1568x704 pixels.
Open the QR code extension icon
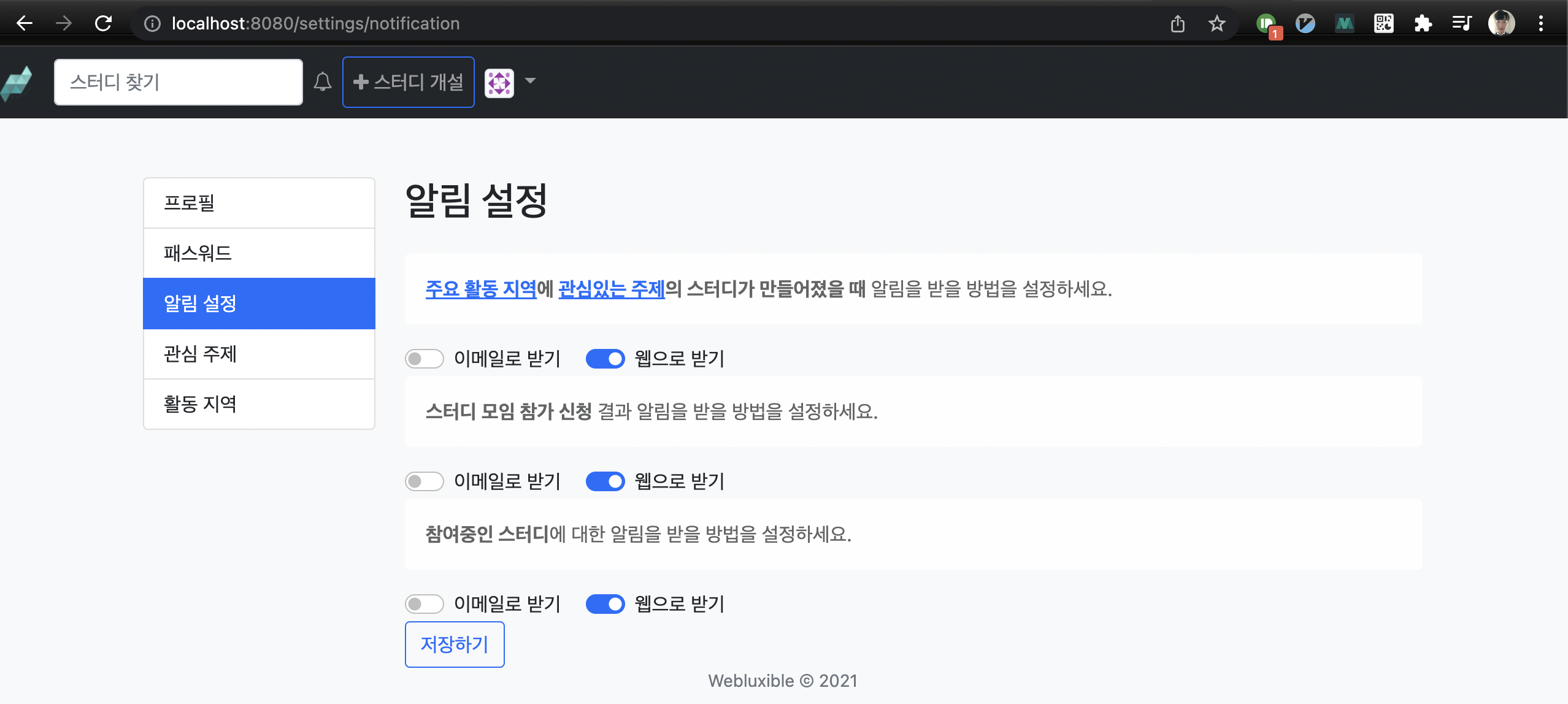1383,23
